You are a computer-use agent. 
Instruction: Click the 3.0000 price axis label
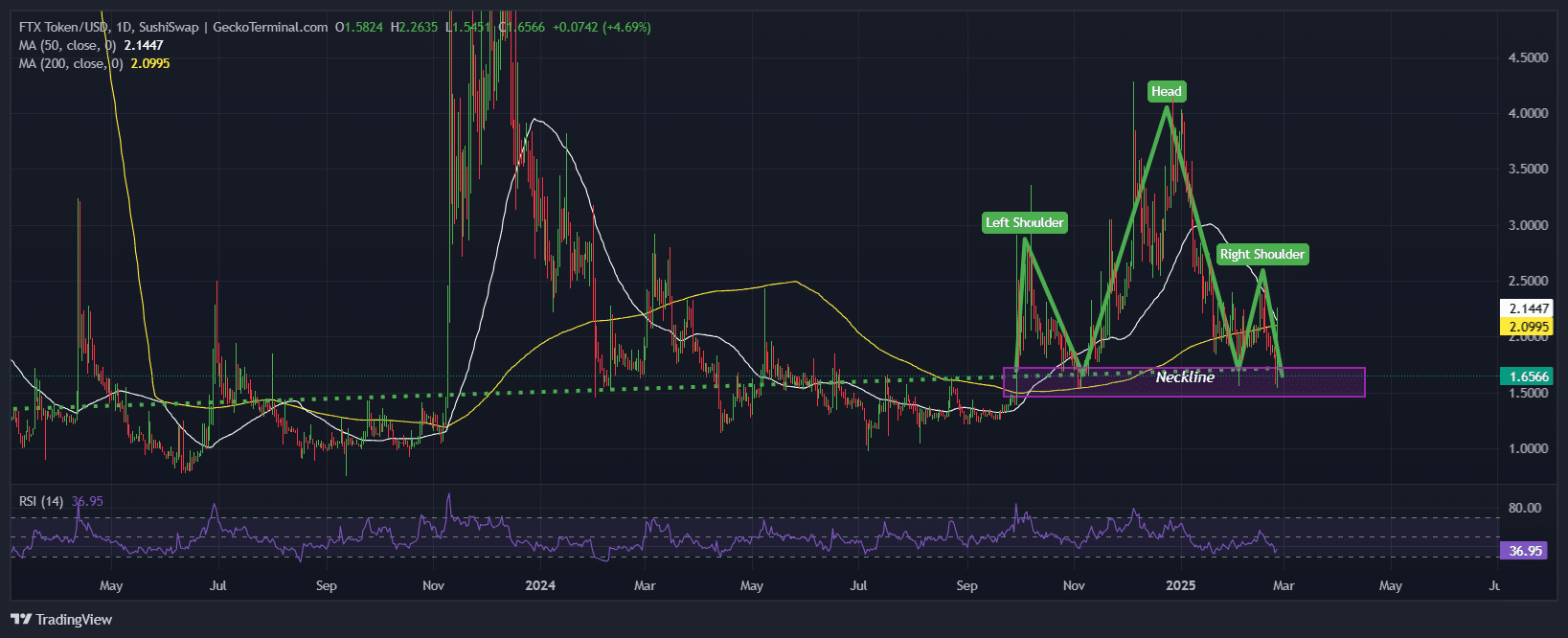click(x=1529, y=225)
